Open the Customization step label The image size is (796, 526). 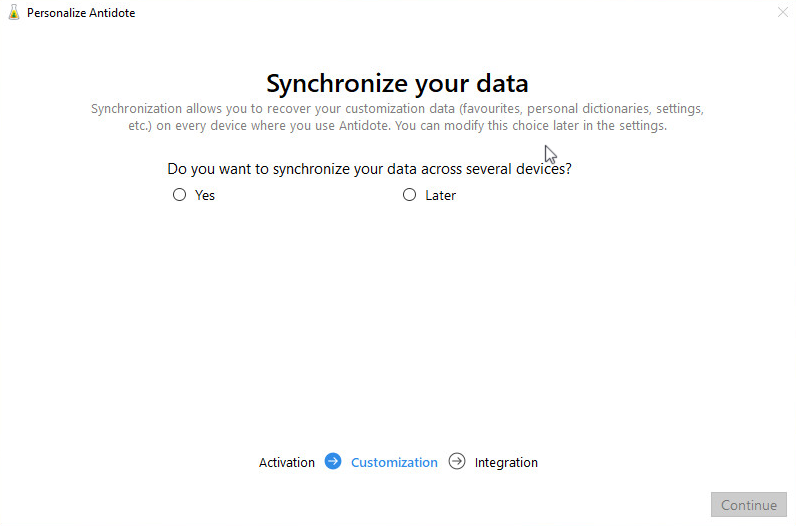tap(394, 463)
